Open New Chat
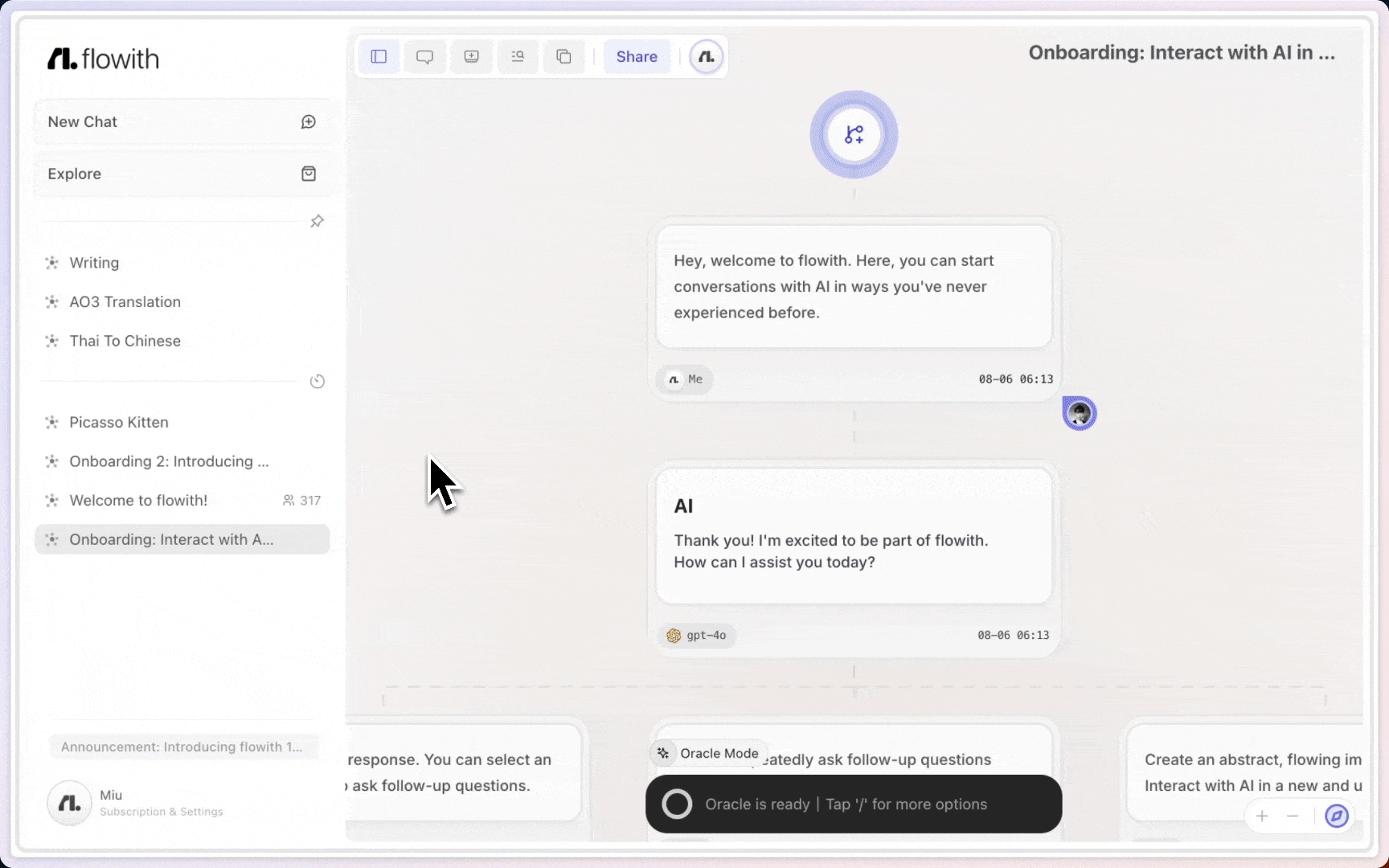Screen dimensions: 1389x868 click(182, 122)
